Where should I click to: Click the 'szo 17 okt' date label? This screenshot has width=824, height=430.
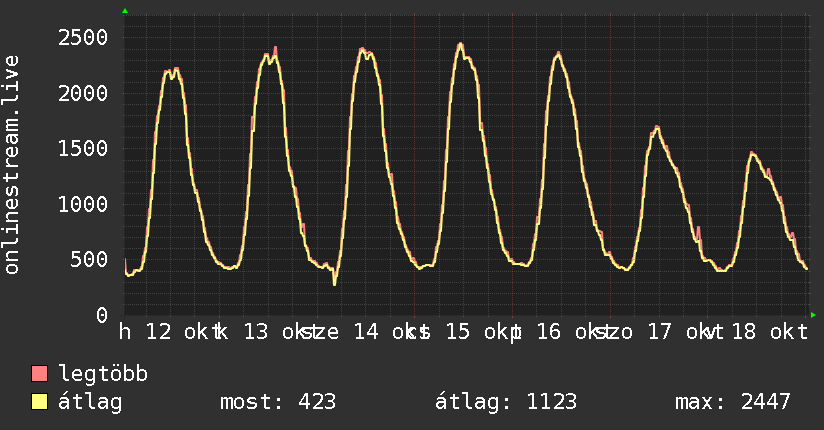click(x=660, y=332)
